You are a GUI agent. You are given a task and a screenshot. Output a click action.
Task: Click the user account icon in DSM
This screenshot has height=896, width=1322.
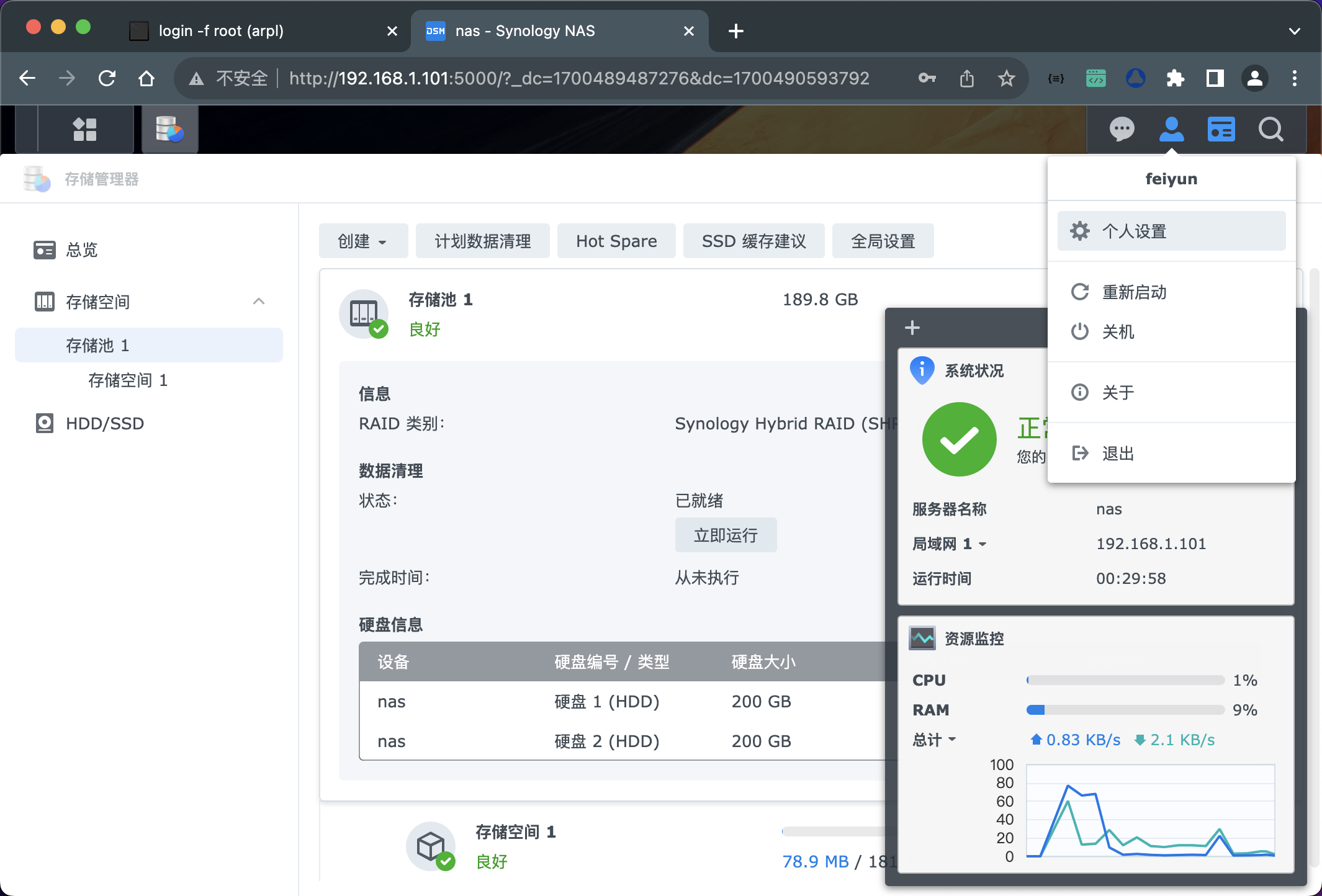pyautogui.click(x=1171, y=130)
